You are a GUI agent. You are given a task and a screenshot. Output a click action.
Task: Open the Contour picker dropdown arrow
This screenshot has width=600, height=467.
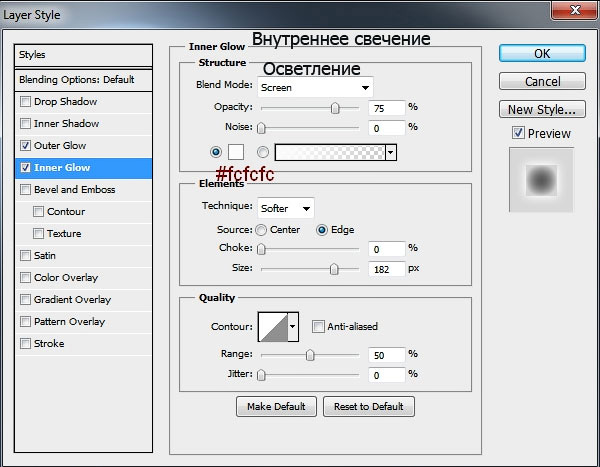(x=293, y=327)
